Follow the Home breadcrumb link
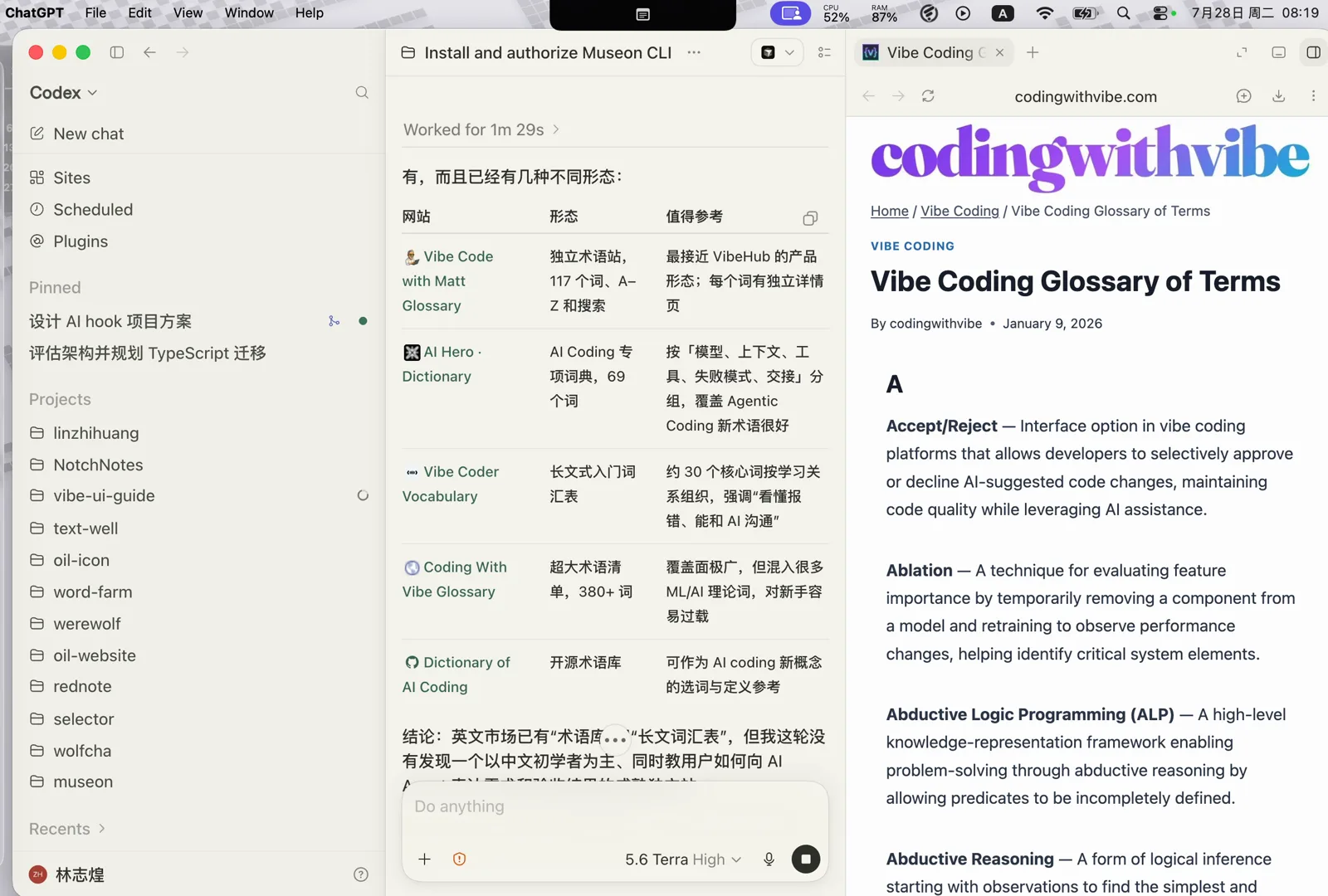This screenshot has width=1328, height=896. coord(889,211)
